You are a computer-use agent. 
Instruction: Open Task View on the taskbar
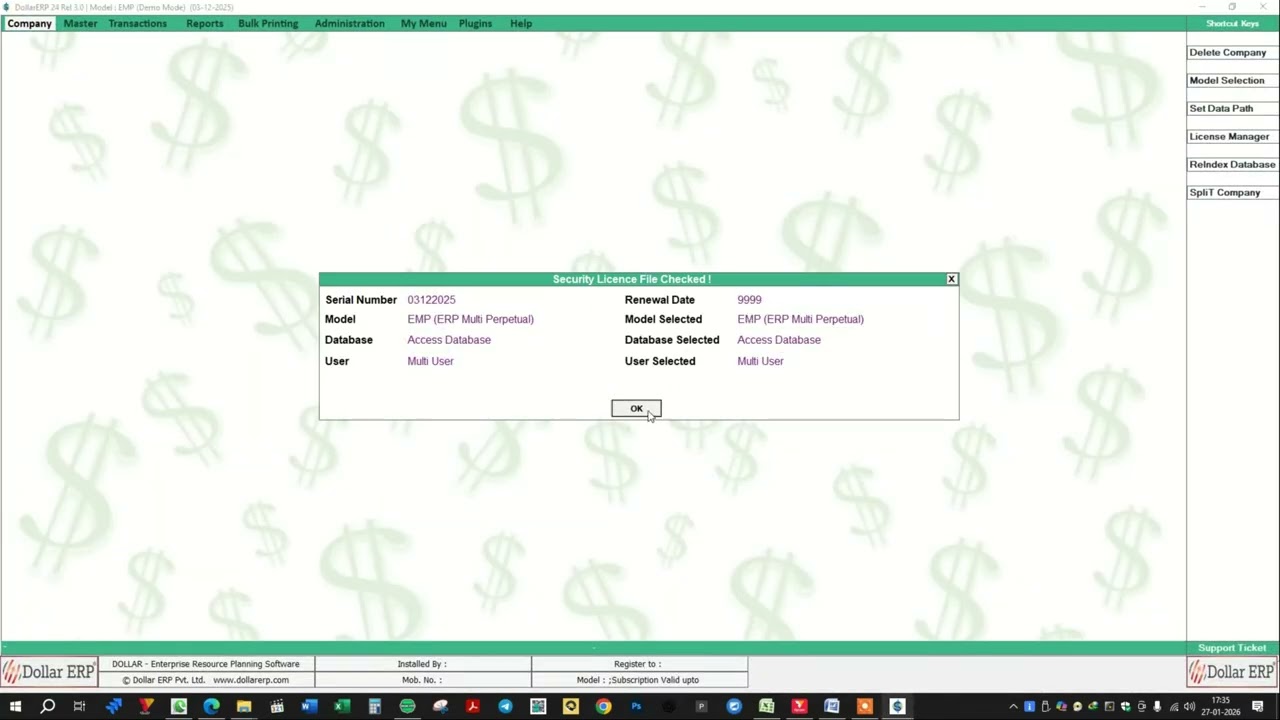point(79,707)
